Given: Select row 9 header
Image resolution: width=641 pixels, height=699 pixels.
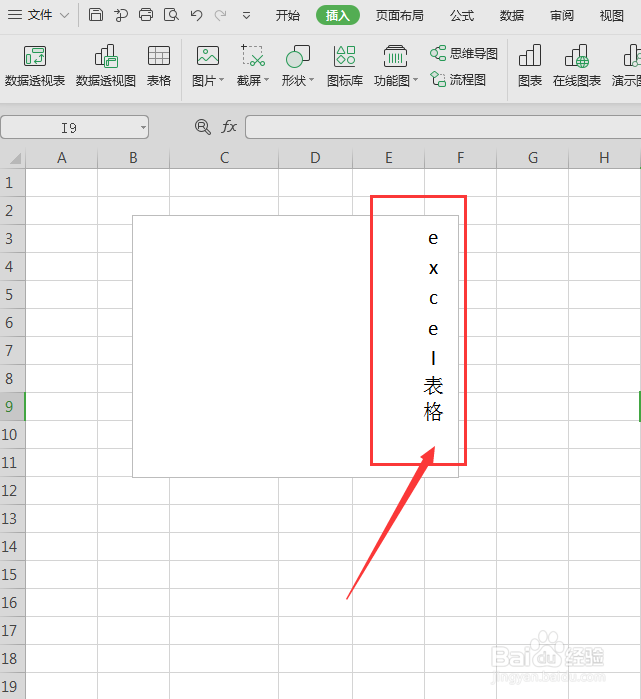Looking at the screenshot, I should pos(12,406).
